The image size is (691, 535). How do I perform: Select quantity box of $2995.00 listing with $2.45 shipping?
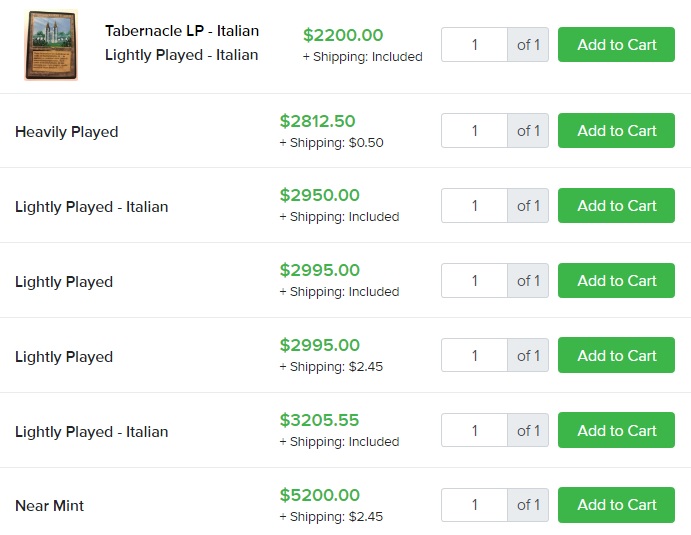tap(475, 356)
